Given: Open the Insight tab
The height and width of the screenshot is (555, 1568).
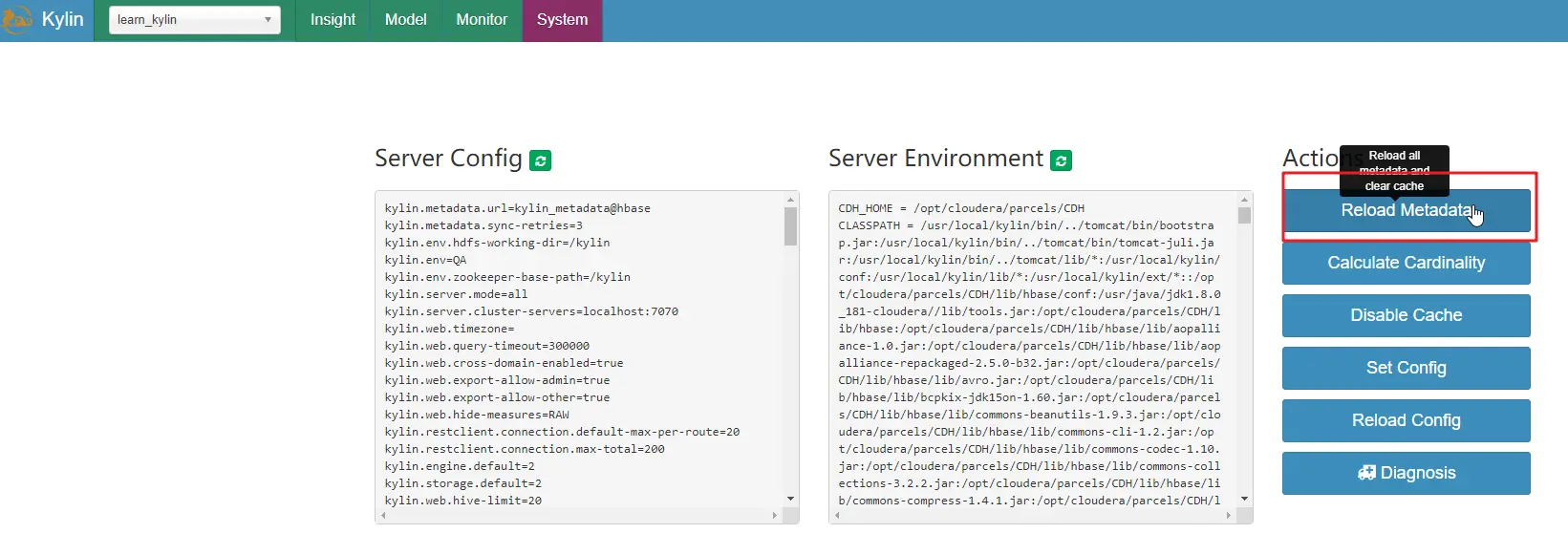Looking at the screenshot, I should click(333, 20).
